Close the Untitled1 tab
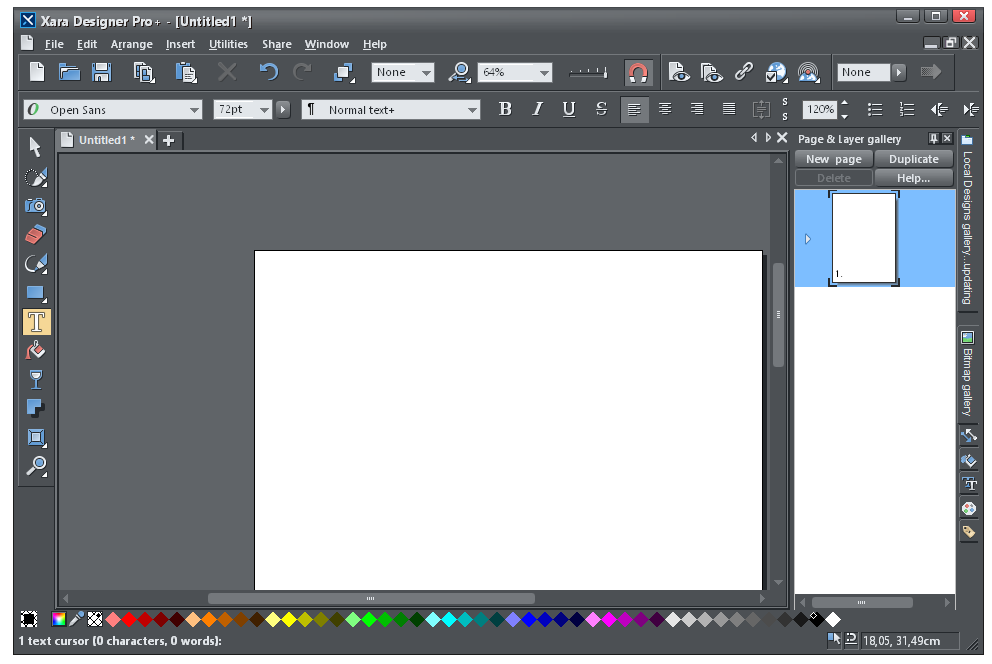 click(149, 140)
